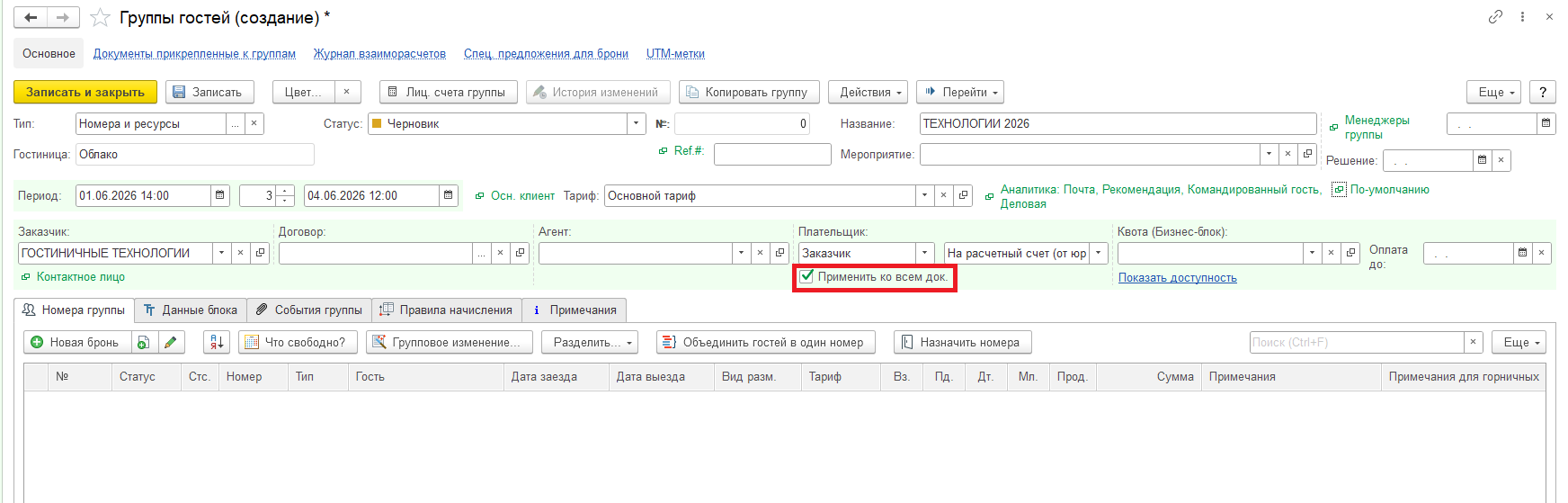1568x503 pixels.
Task: Click the Что свободно? button
Action: pyautogui.click(x=298, y=342)
